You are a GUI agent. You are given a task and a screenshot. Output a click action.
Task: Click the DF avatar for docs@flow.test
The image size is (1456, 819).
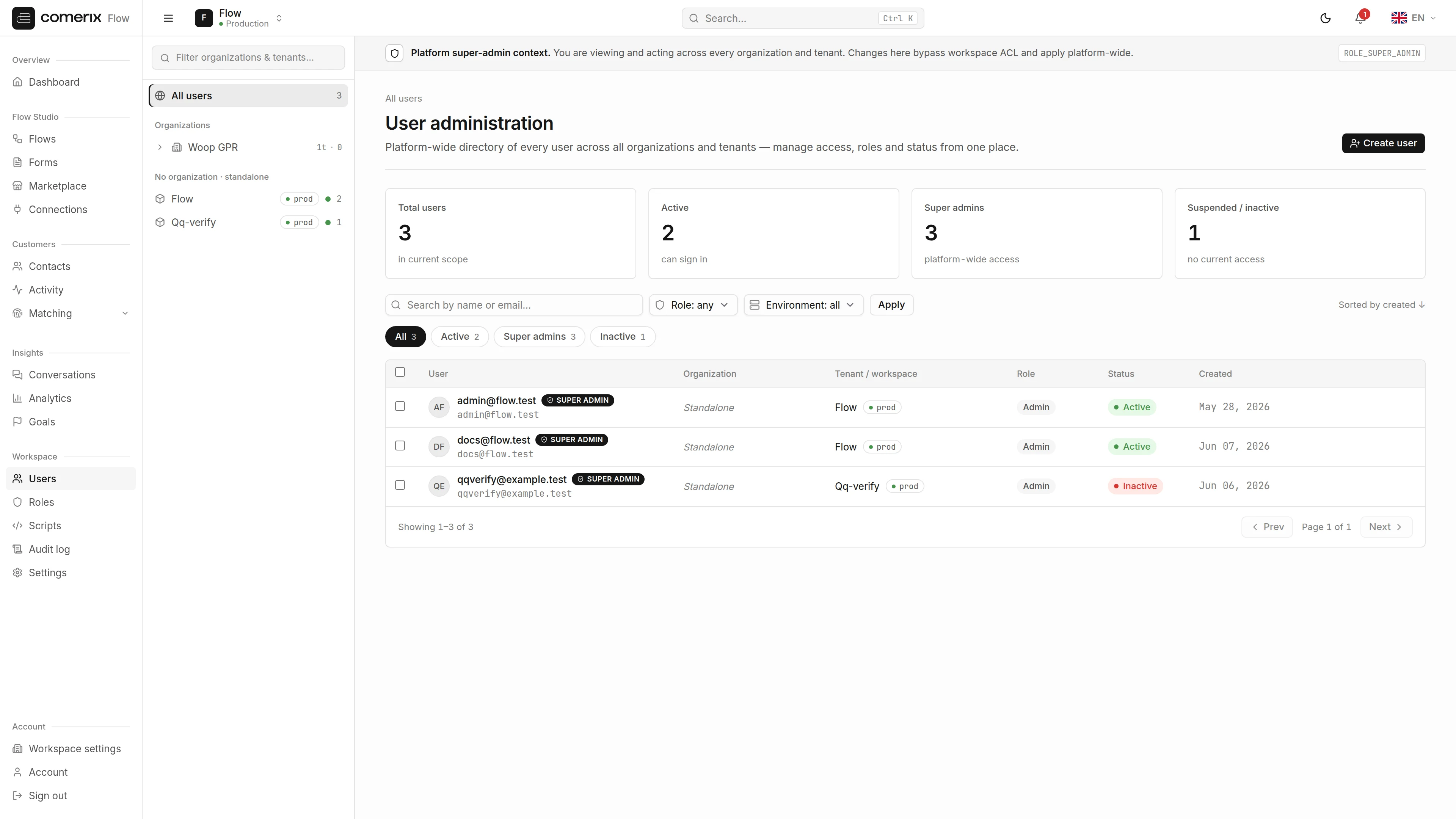pos(439,447)
